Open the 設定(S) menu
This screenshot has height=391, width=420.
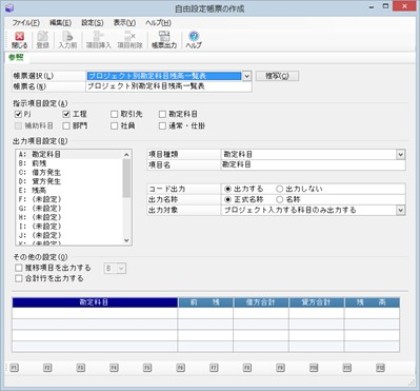tap(92, 23)
